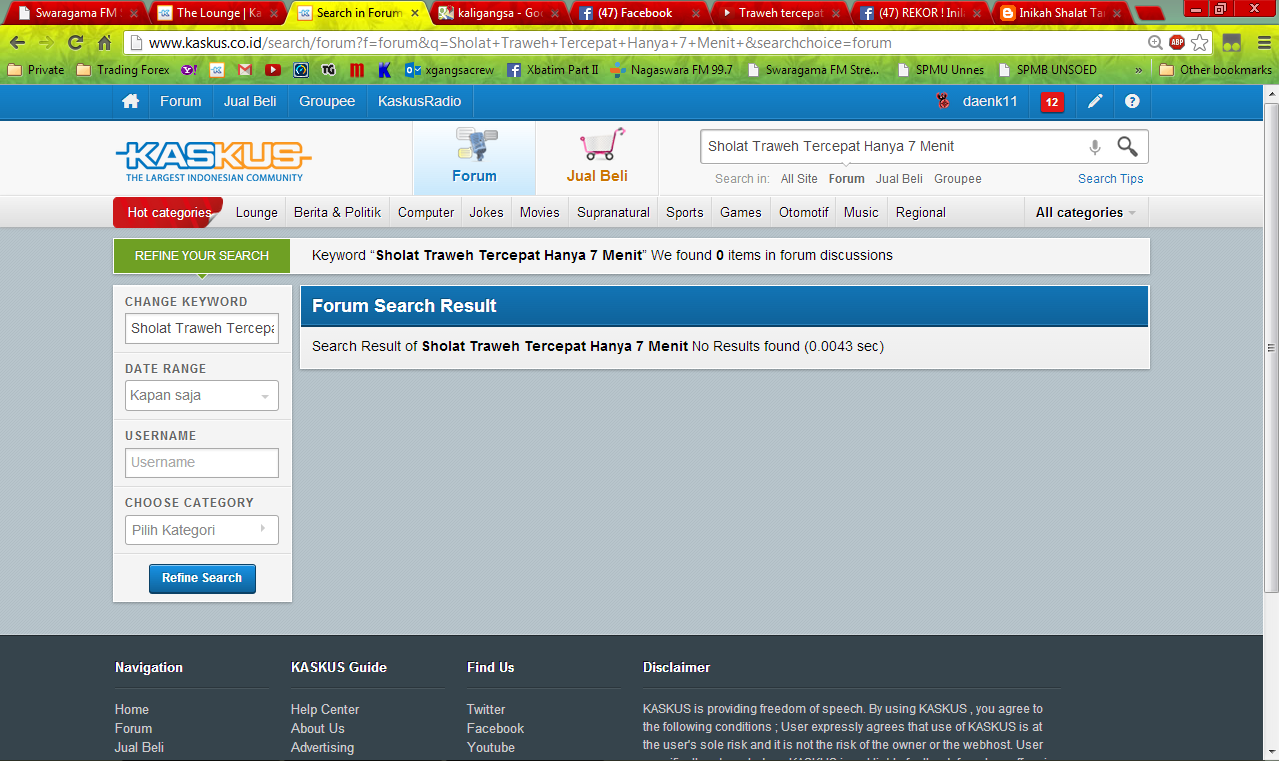1279x761 pixels.
Task: Open the help question mark icon
Action: pyautogui.click(x=1132, y=102)
